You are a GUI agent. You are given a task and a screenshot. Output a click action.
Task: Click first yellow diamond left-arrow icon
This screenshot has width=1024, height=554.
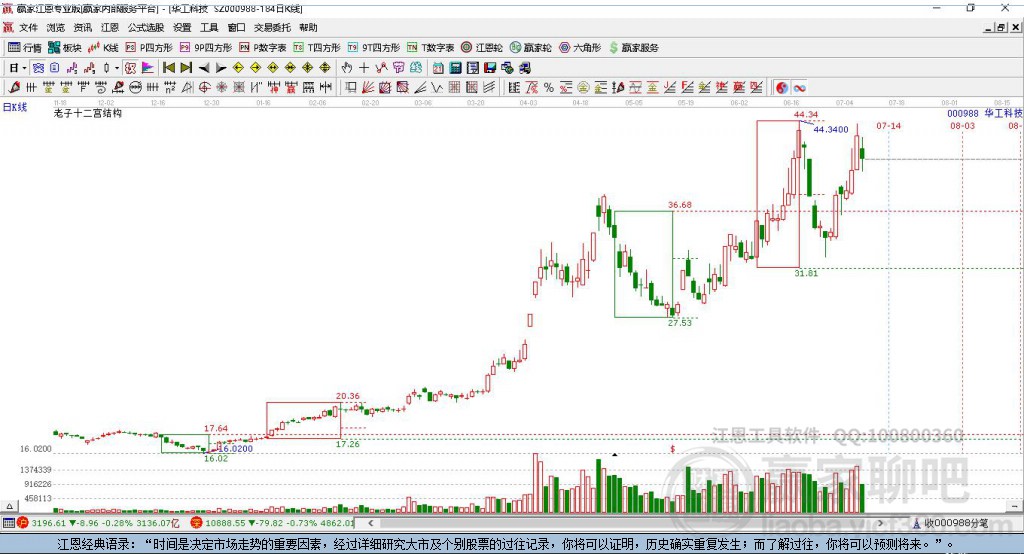click(x=238, y=68)
